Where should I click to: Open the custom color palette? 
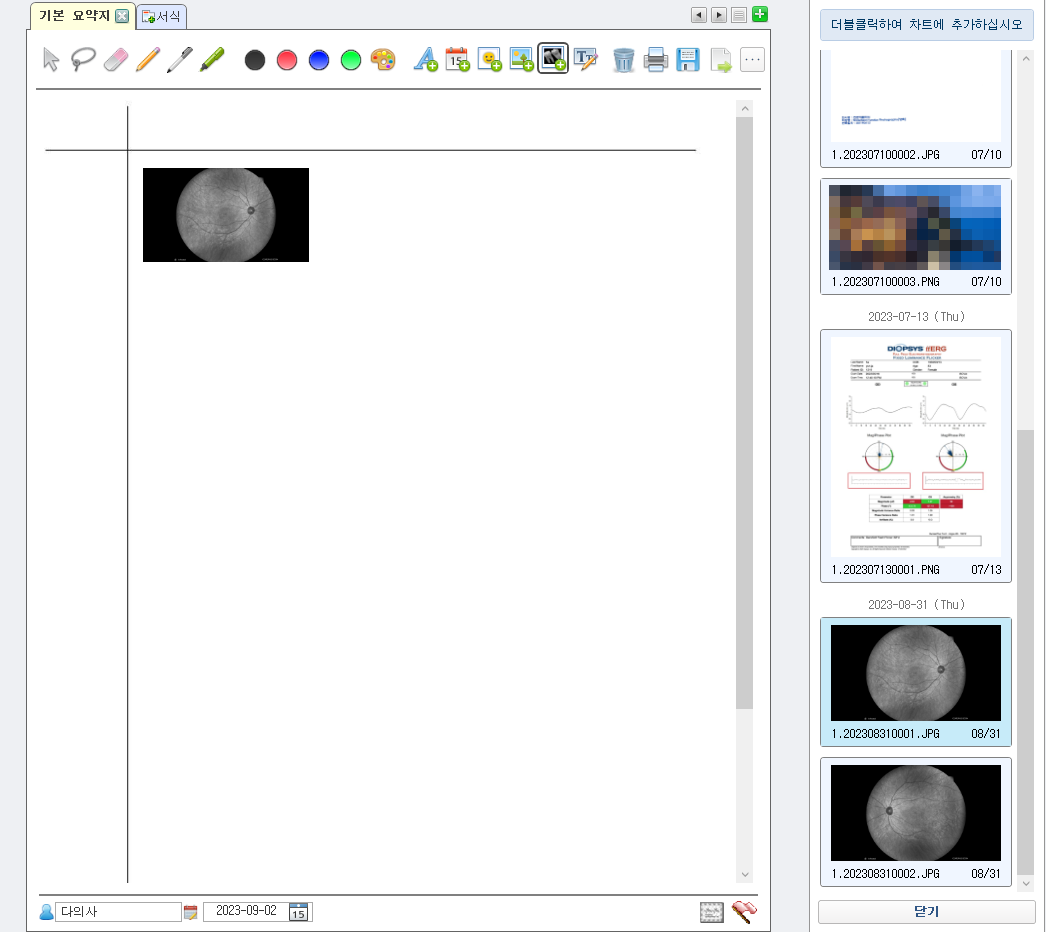[x=383, y=60]
